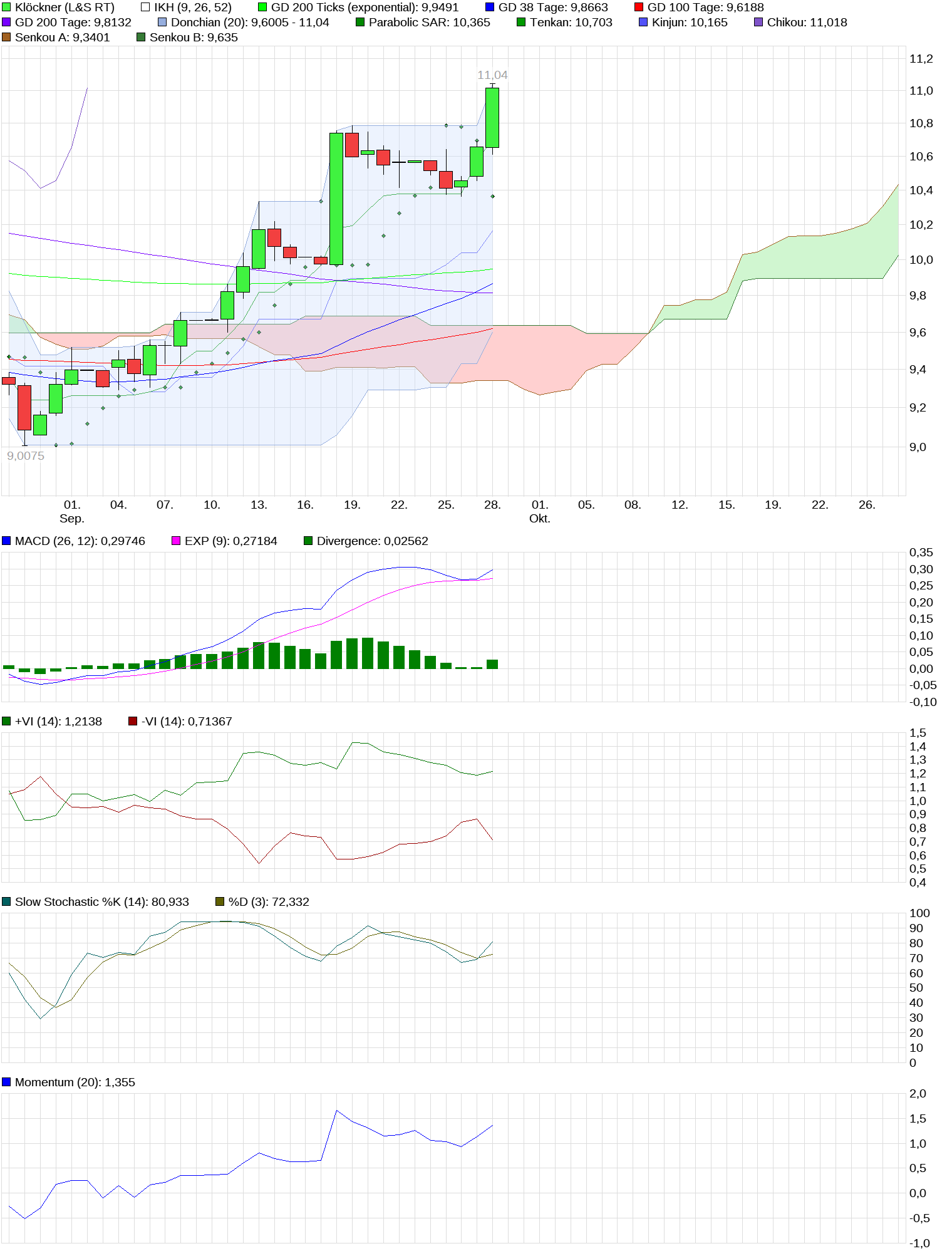Click the 'Senkou B: 9,635' label
The width and height of the screenshot is (952, 1256).
click(x=194, y=38)
